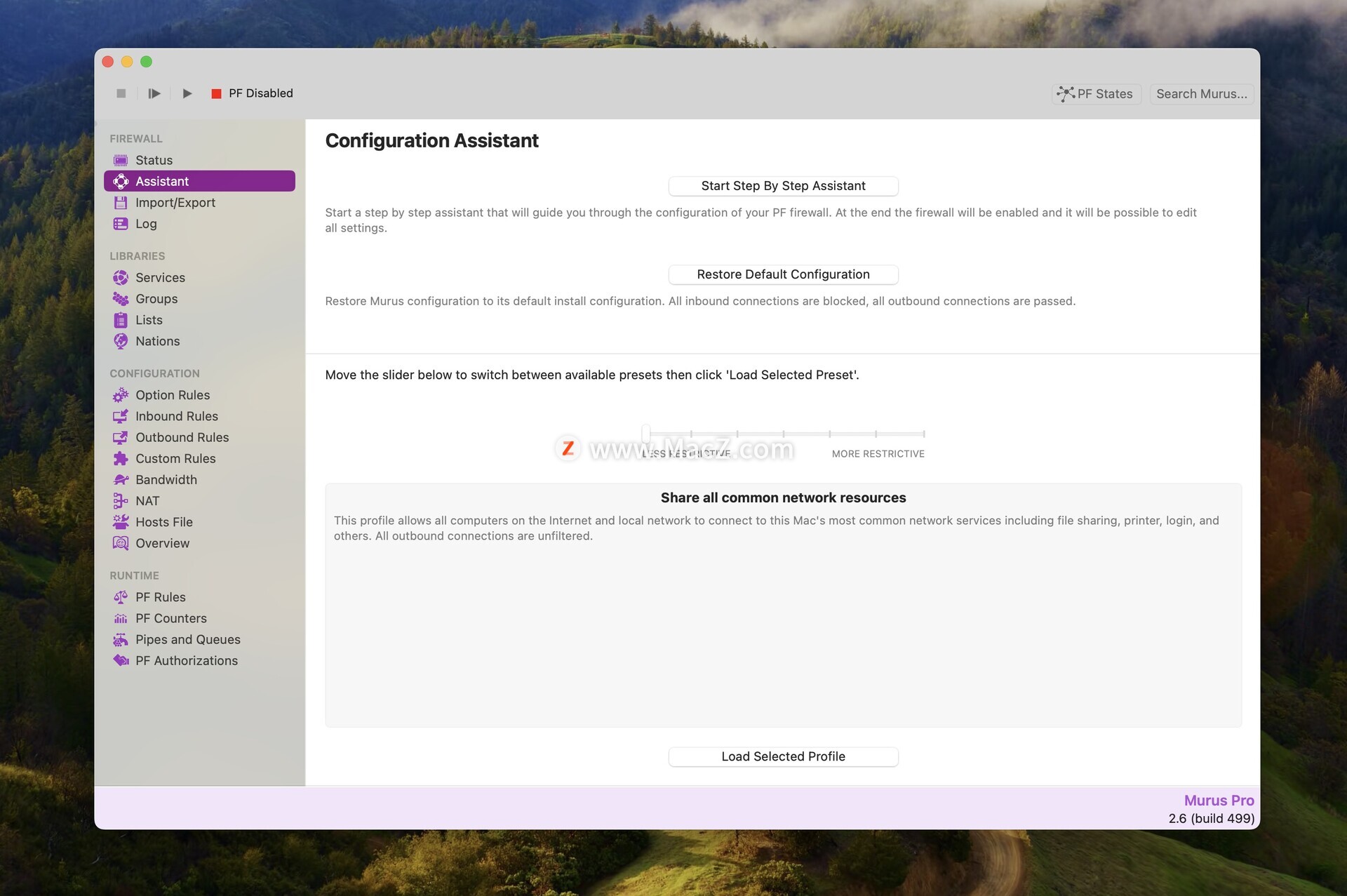Open PF Authorizations label
1347x896 pixels.
tap(186, 661)
